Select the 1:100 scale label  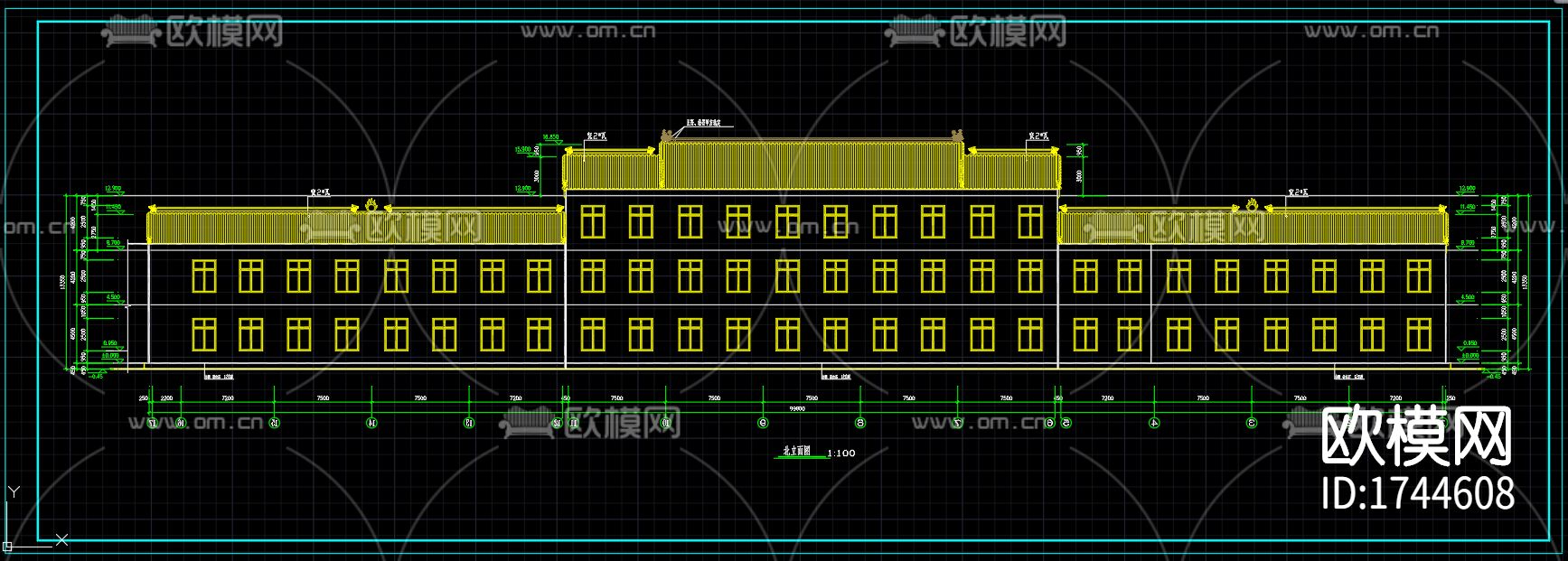click(x=840, y=453)
